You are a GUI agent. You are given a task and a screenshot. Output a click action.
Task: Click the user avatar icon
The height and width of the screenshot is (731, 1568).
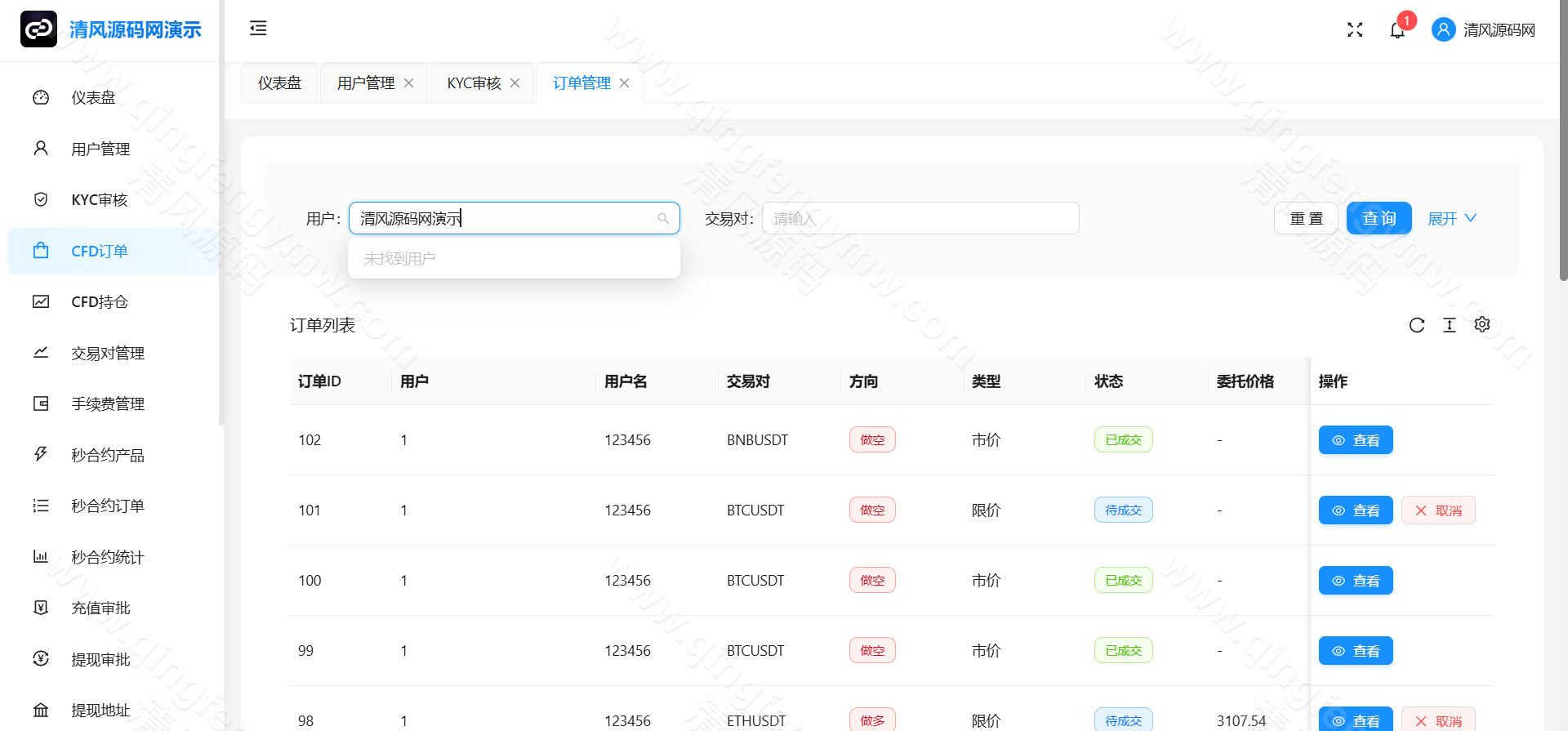tap(1443, 30)
